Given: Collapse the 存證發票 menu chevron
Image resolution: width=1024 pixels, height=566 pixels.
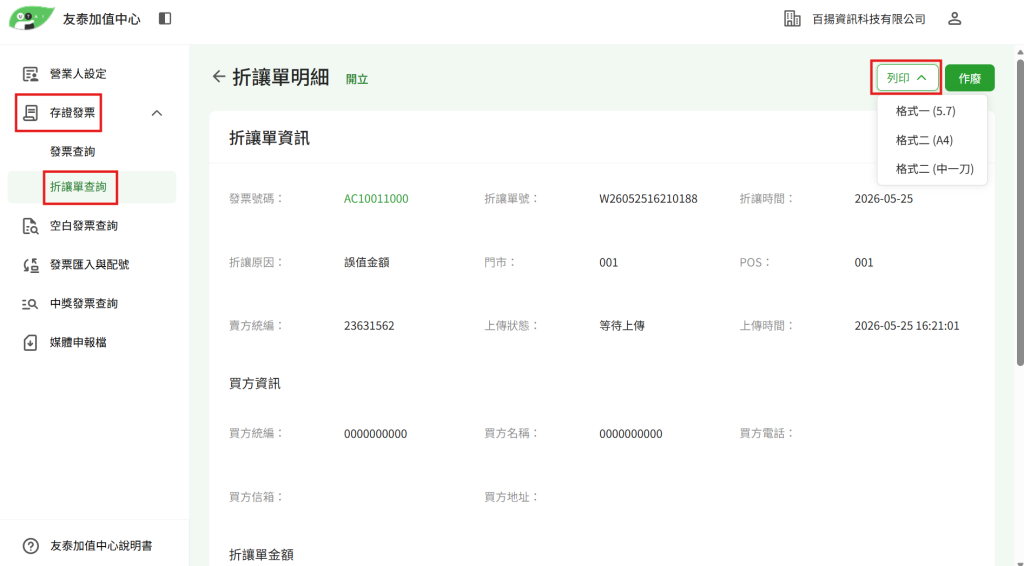Looking at the screenshot, I should point(157,113).
